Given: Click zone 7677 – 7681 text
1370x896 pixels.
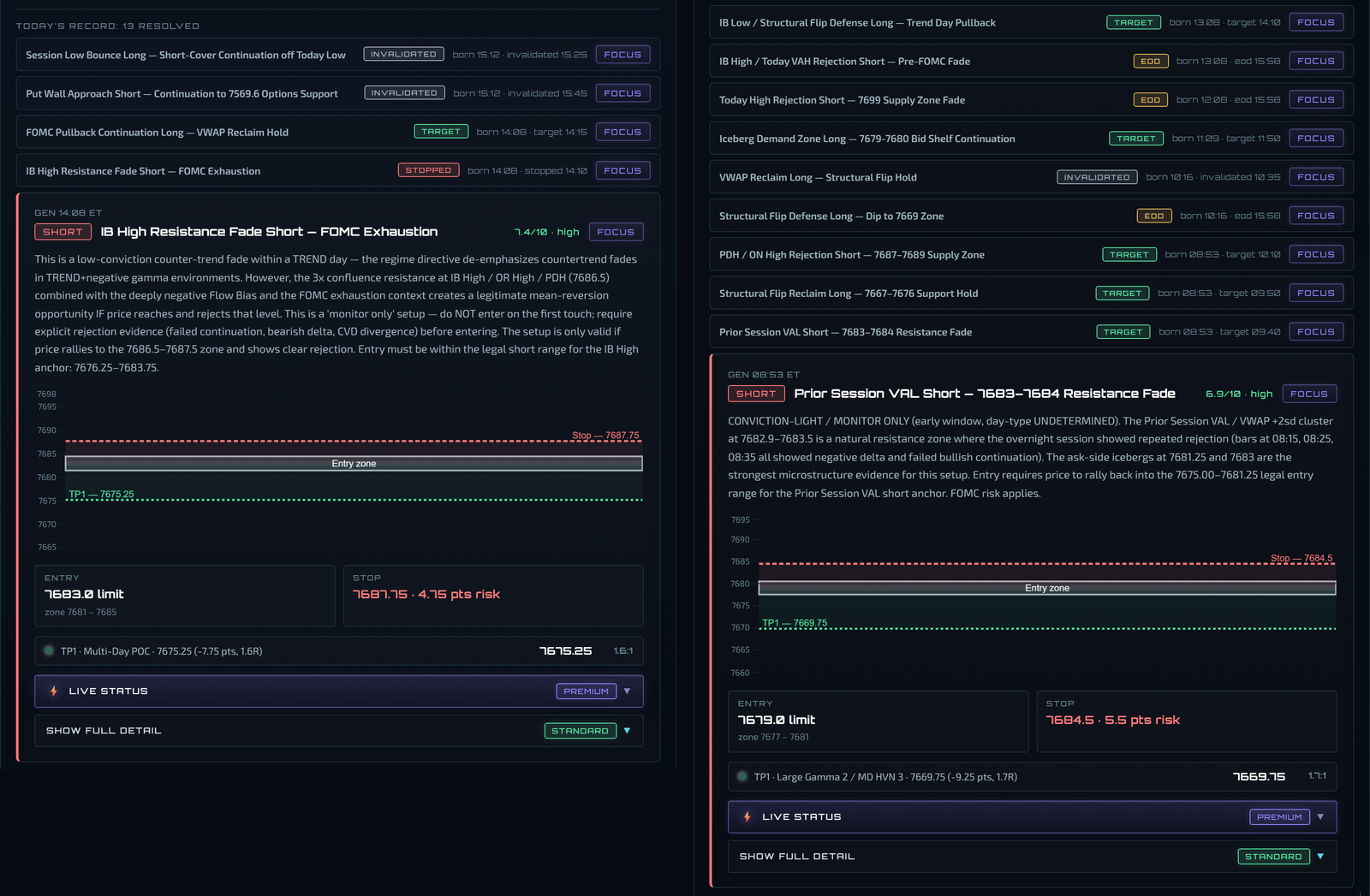Looking at the screenshot, I should [x=773, y=737].
